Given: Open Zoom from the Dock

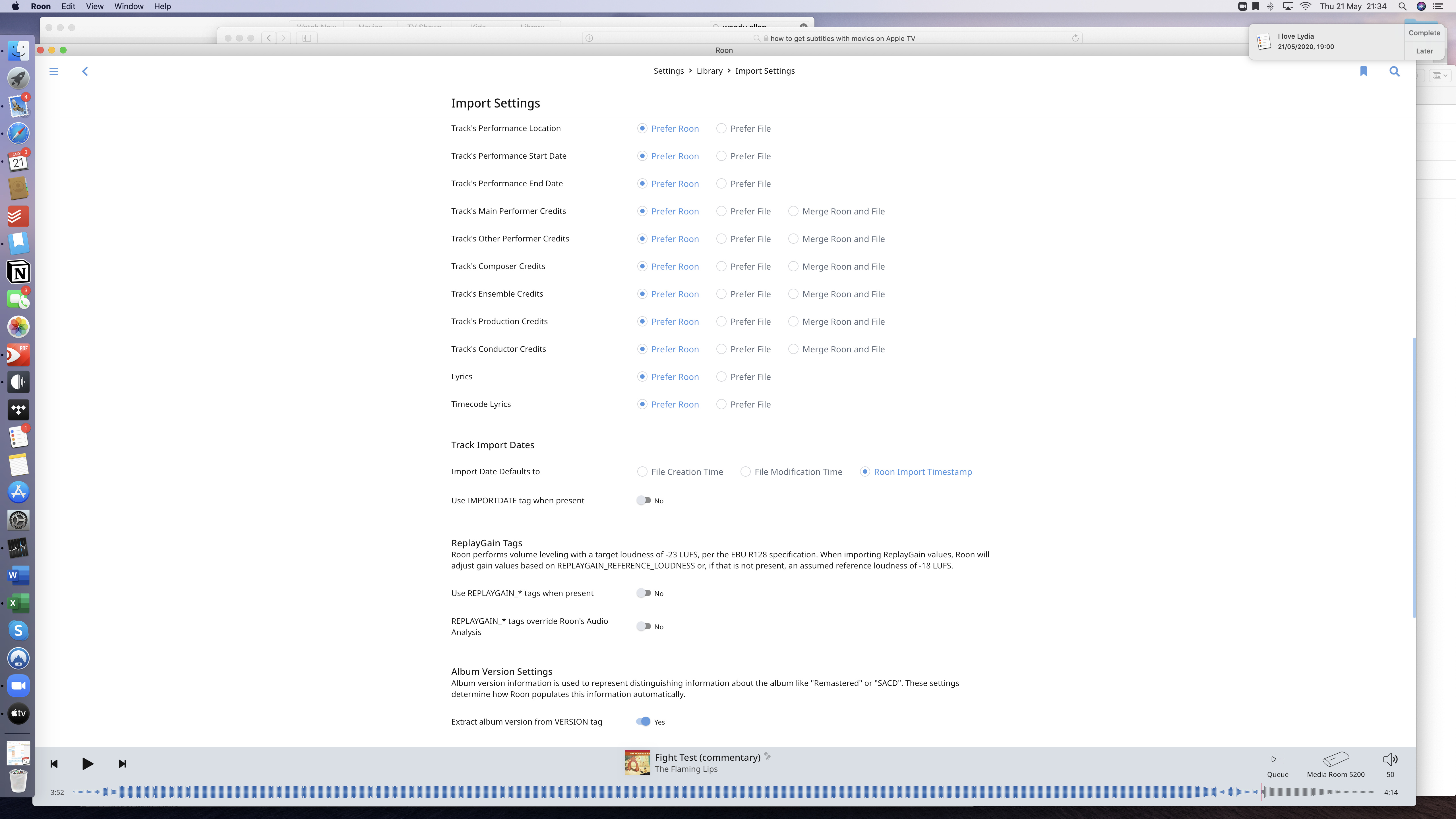Looking at the screenshot, I should (18, 686).
